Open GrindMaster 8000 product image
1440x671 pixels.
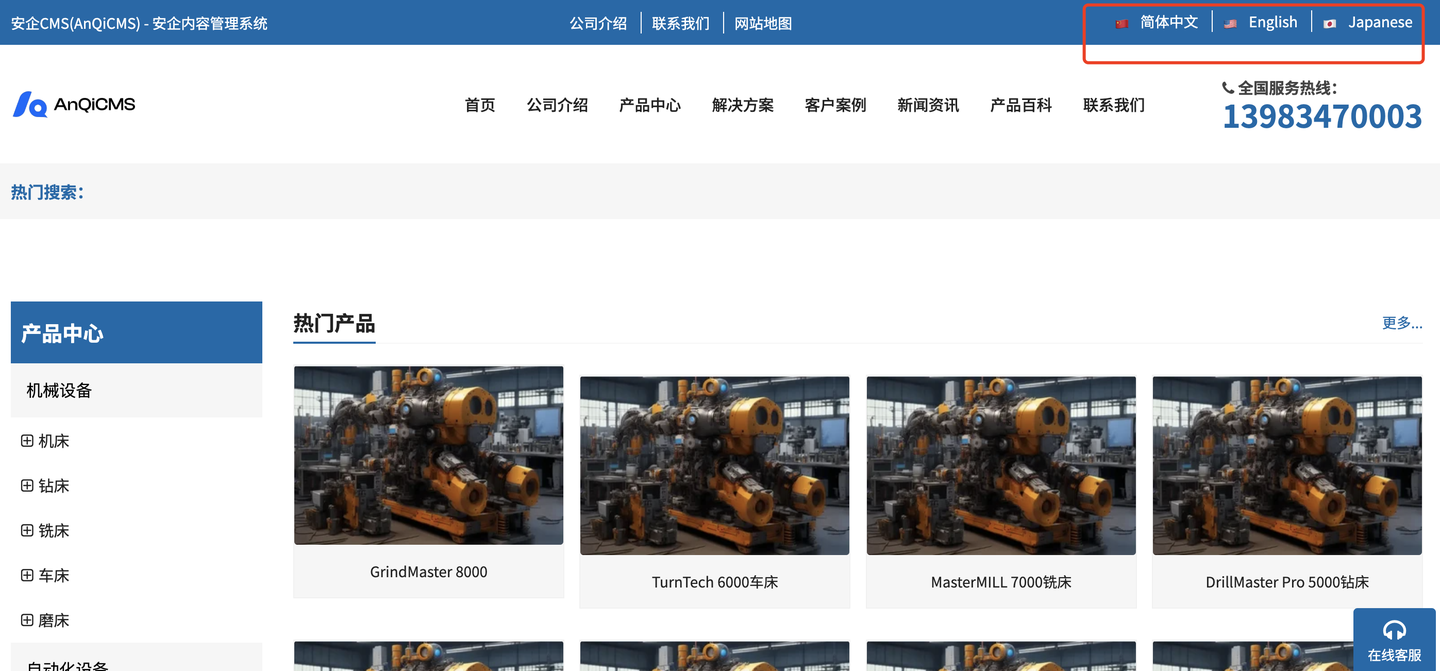click(429, 455)
